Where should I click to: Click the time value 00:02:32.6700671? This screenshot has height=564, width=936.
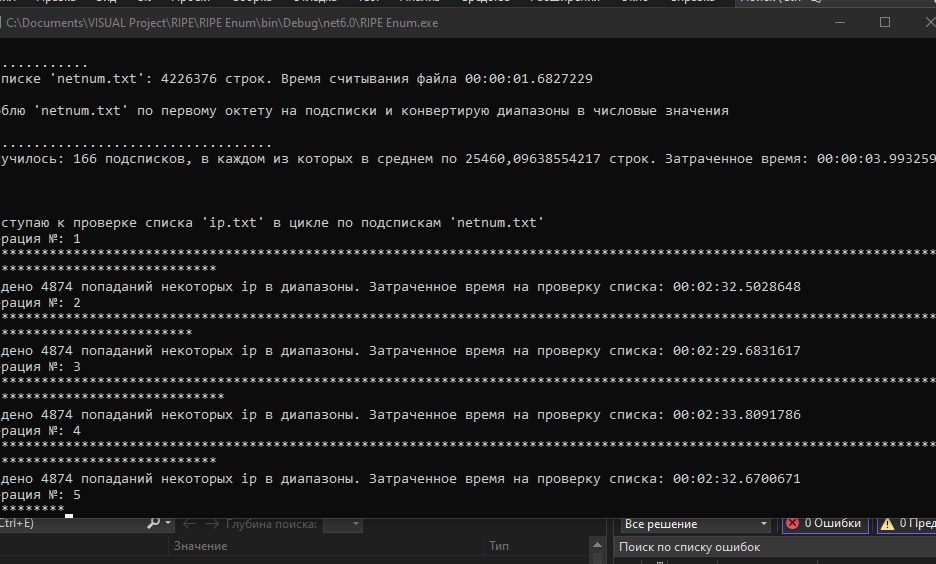737,479
